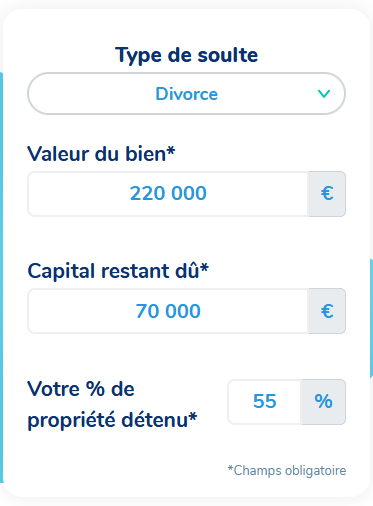Click the green chevron arrow beside Divorce
373x506 pixels.
[324, 94]
